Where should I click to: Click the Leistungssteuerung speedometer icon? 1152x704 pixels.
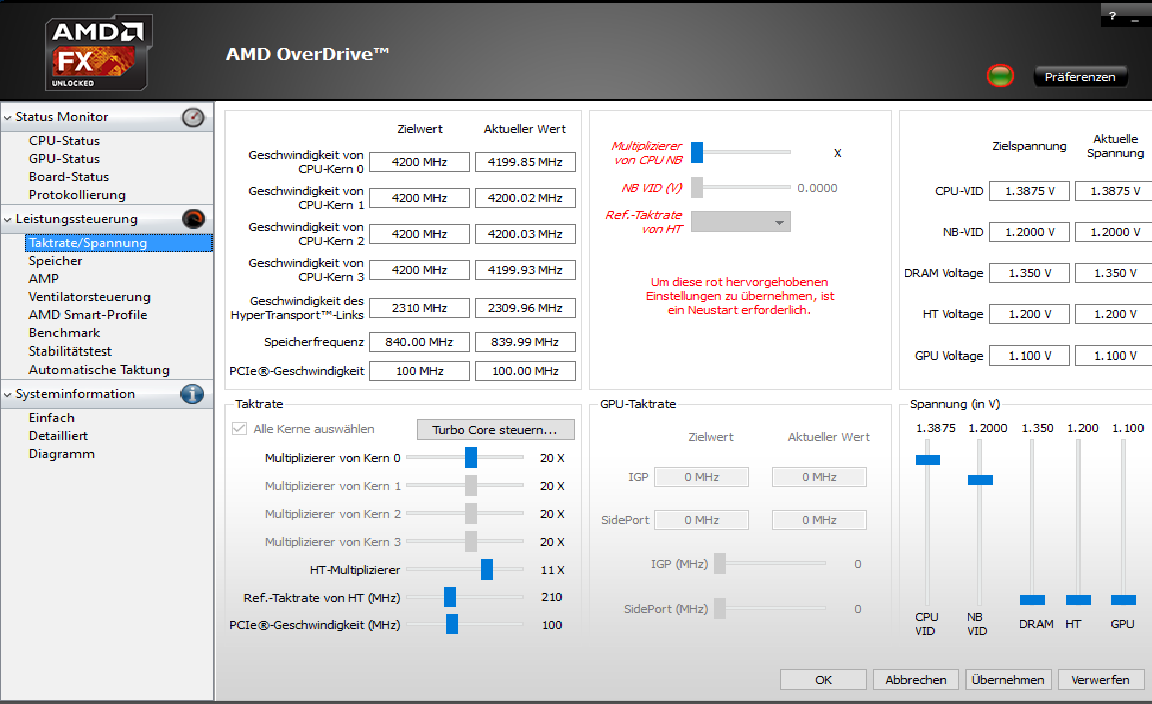[193, 219]
